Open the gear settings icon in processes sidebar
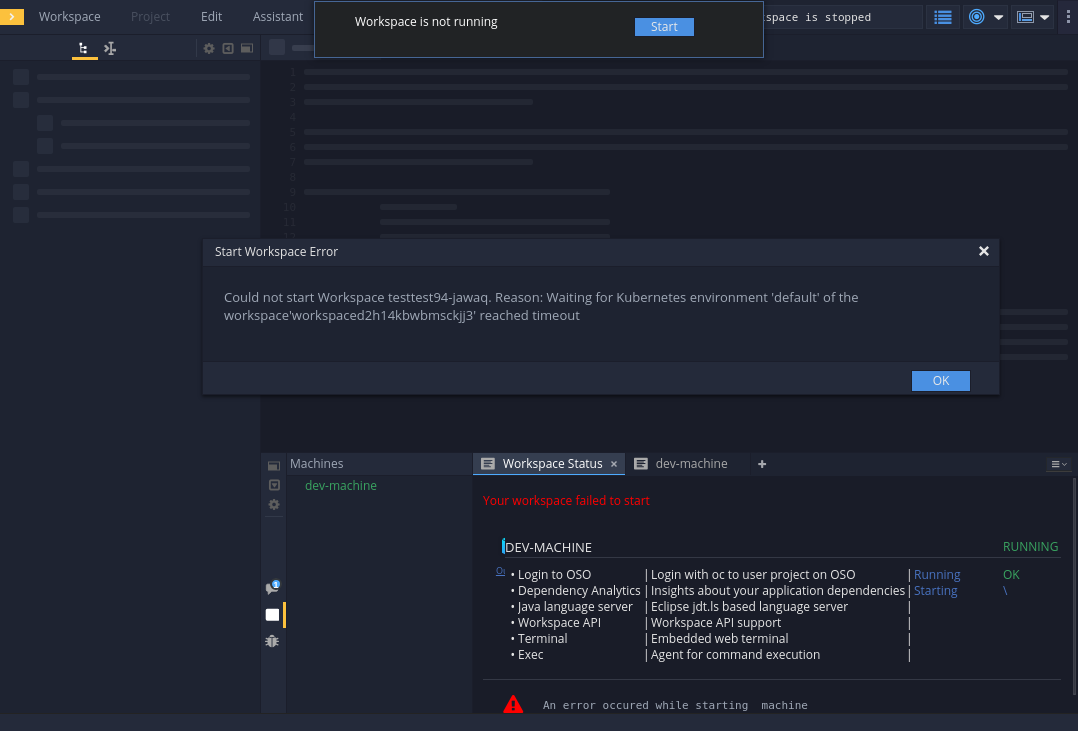 (x=273, y=504)
